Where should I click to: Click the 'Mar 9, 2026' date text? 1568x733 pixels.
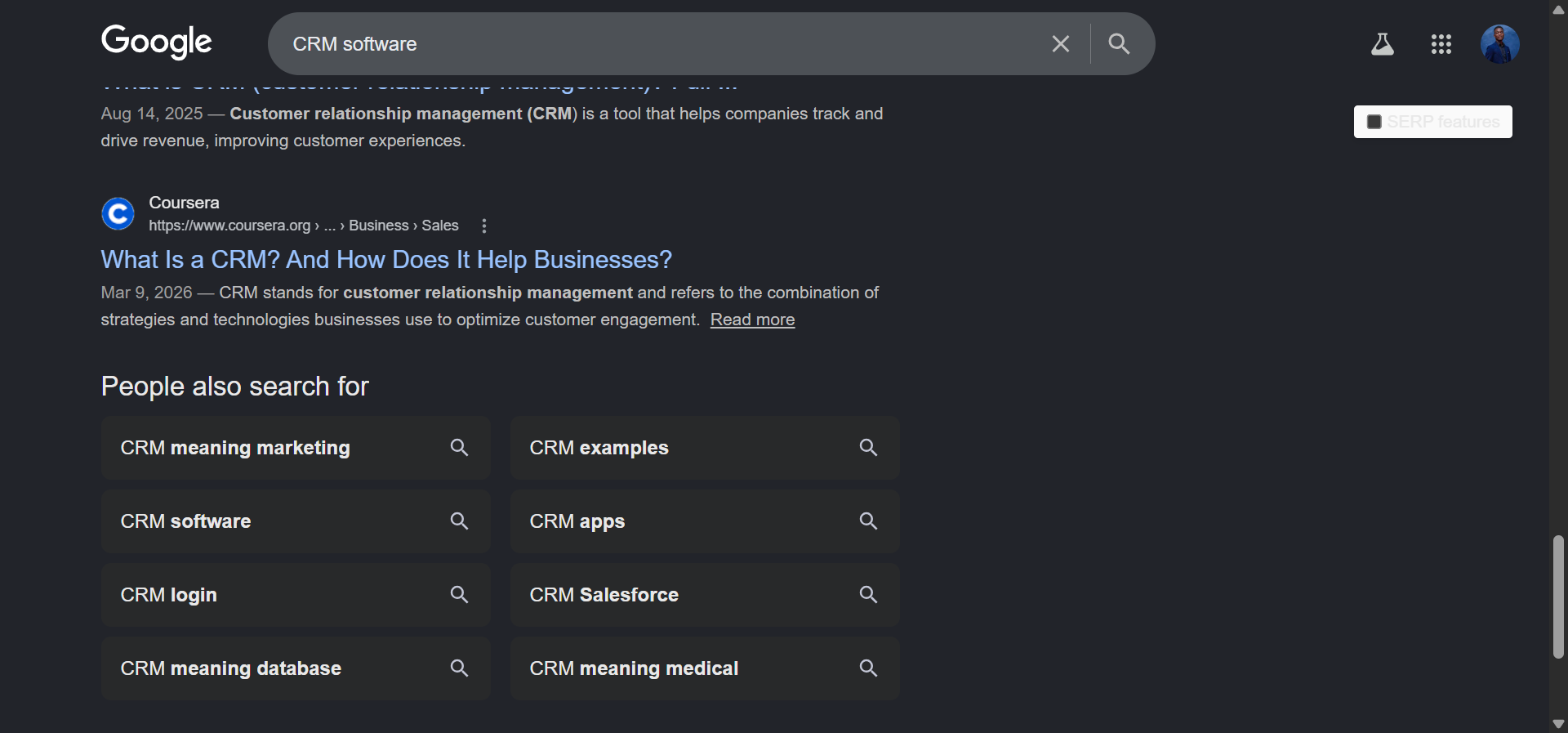click(147, 293)
